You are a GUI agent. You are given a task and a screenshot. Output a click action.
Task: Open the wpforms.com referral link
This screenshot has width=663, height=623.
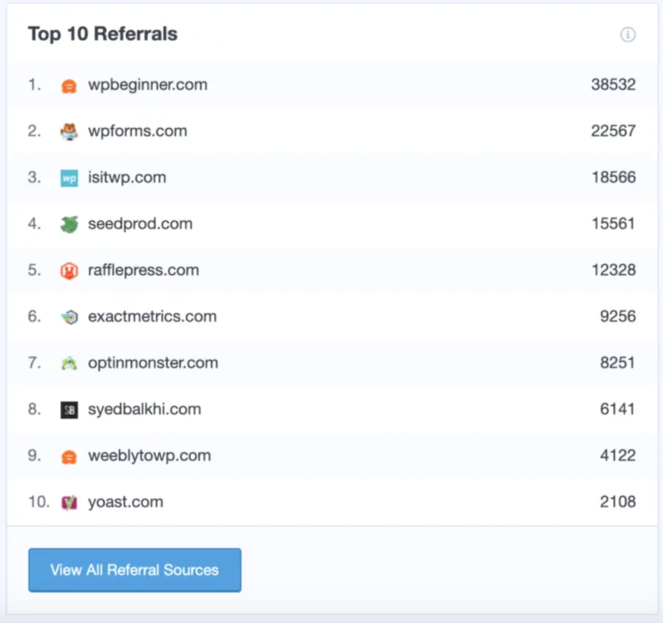pos(137,131)
